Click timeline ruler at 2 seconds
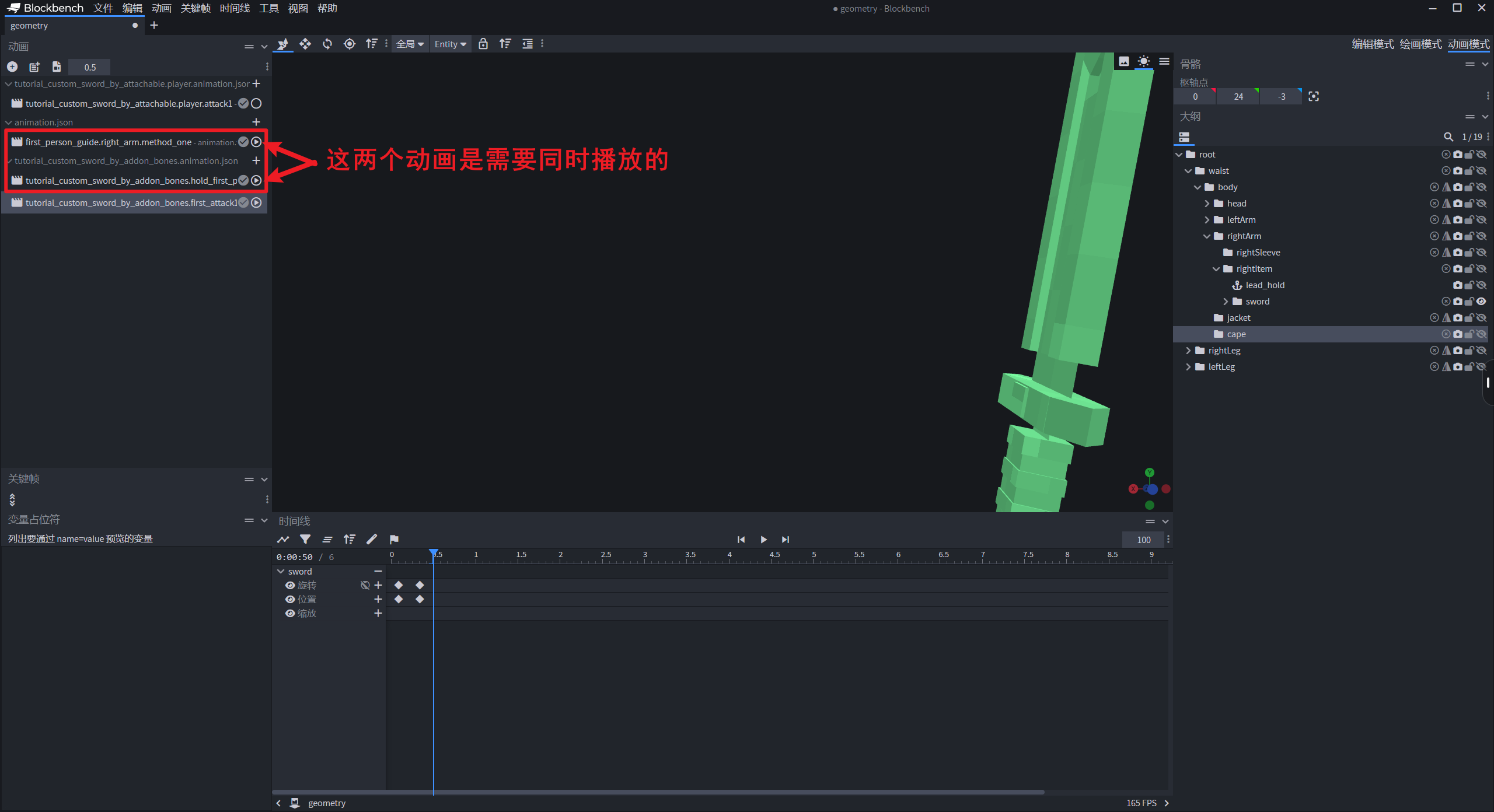The height and width of the screenshot is (812, 1494). [x=561, y=555]
